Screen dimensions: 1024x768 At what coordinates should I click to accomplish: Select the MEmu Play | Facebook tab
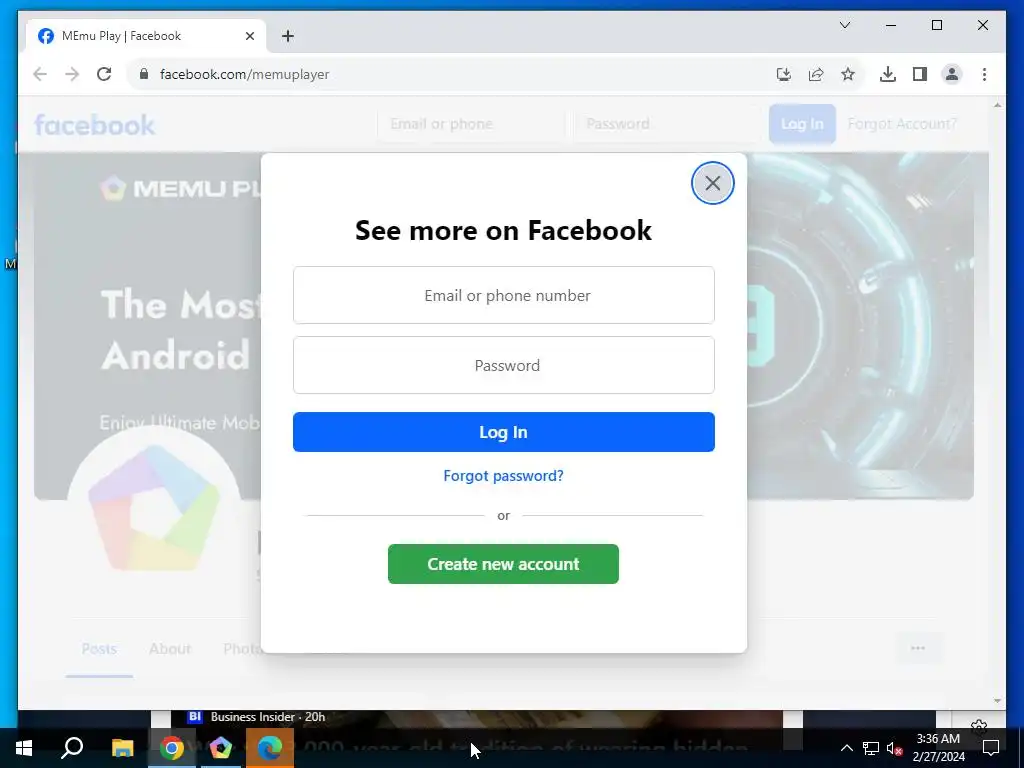[146, 36]
